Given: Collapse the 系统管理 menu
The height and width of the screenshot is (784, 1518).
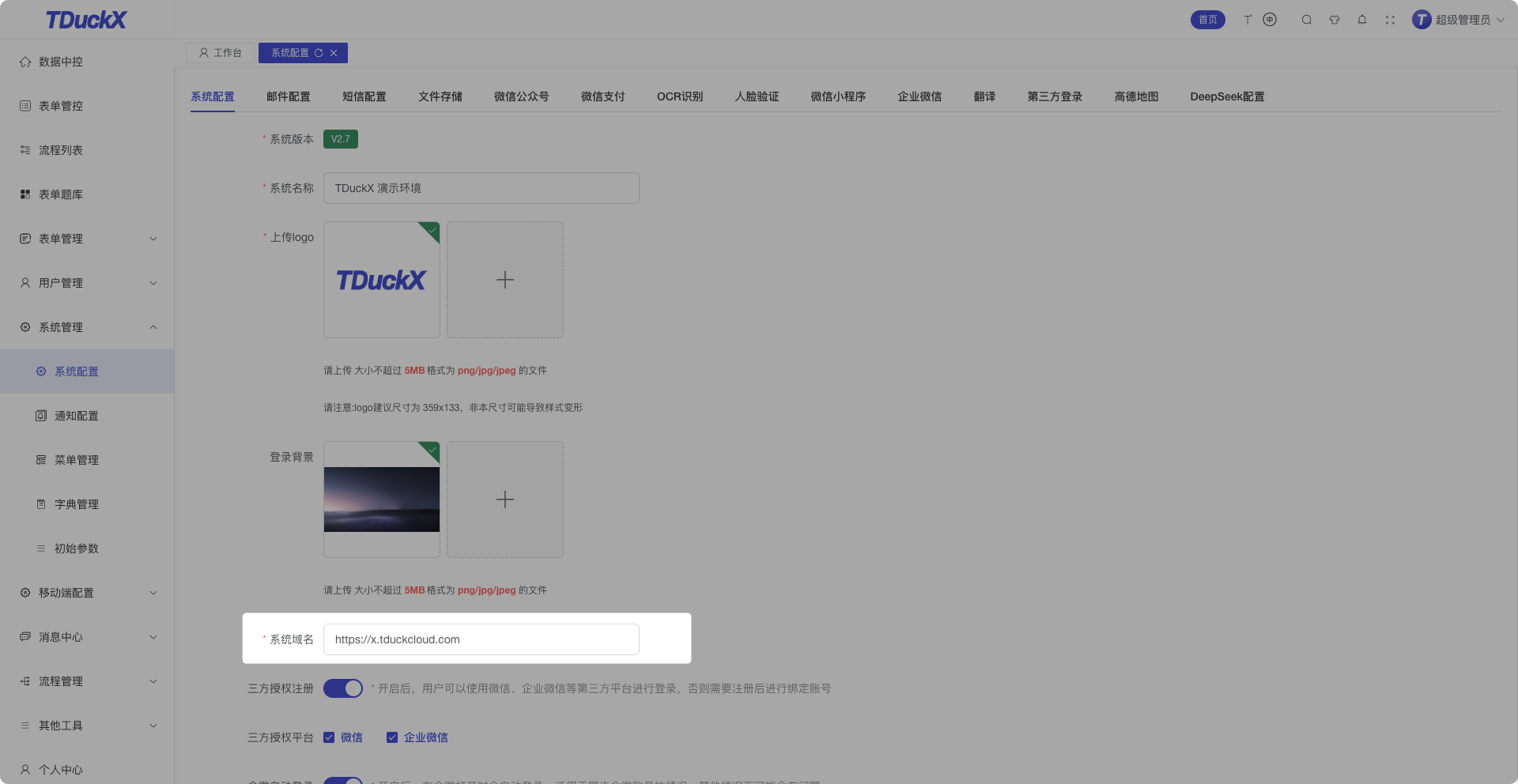Looking at the screenshot, I should [x=87, y=327].
